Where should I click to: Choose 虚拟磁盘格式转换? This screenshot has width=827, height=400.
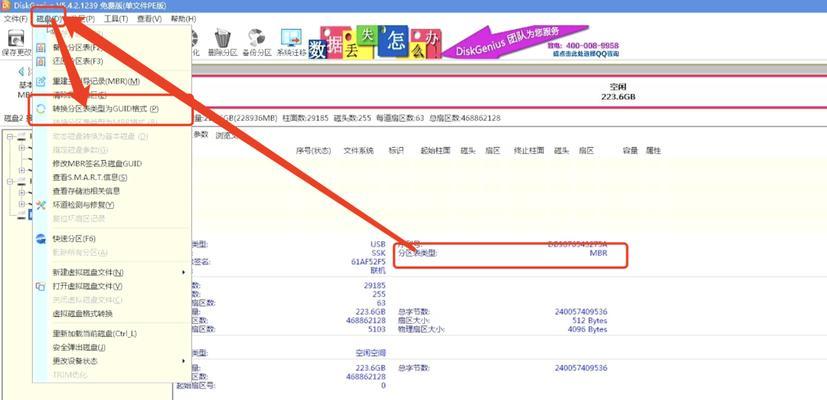click(82, 313)
